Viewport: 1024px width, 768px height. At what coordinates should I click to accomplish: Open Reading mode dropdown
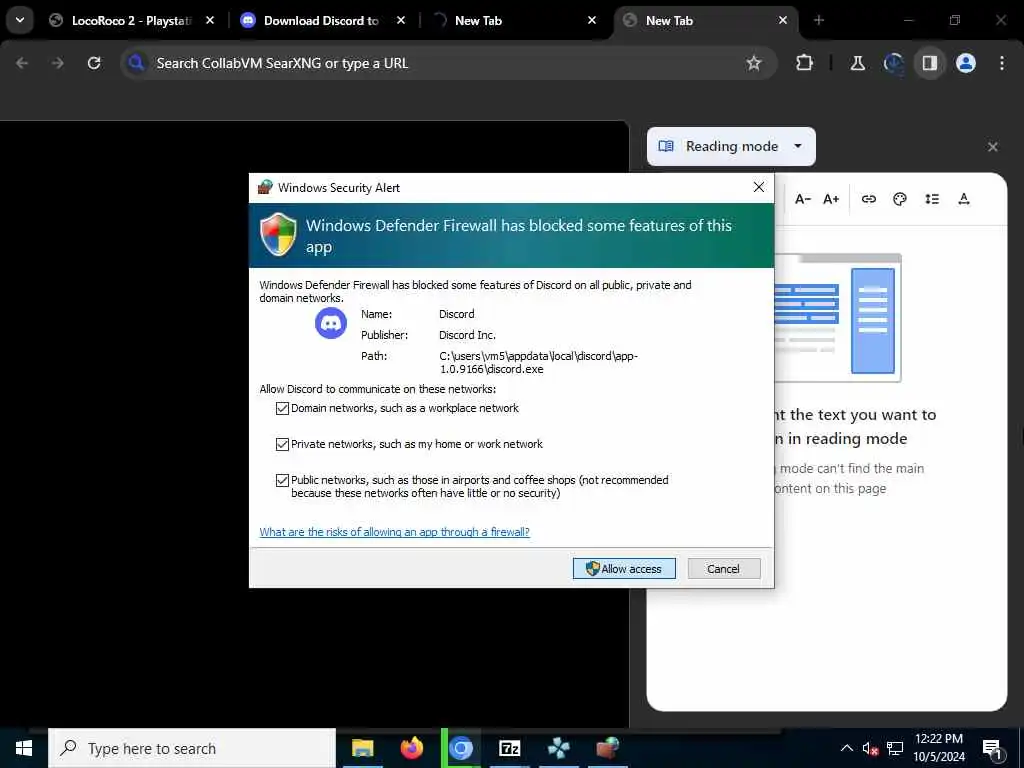(731, 146)
